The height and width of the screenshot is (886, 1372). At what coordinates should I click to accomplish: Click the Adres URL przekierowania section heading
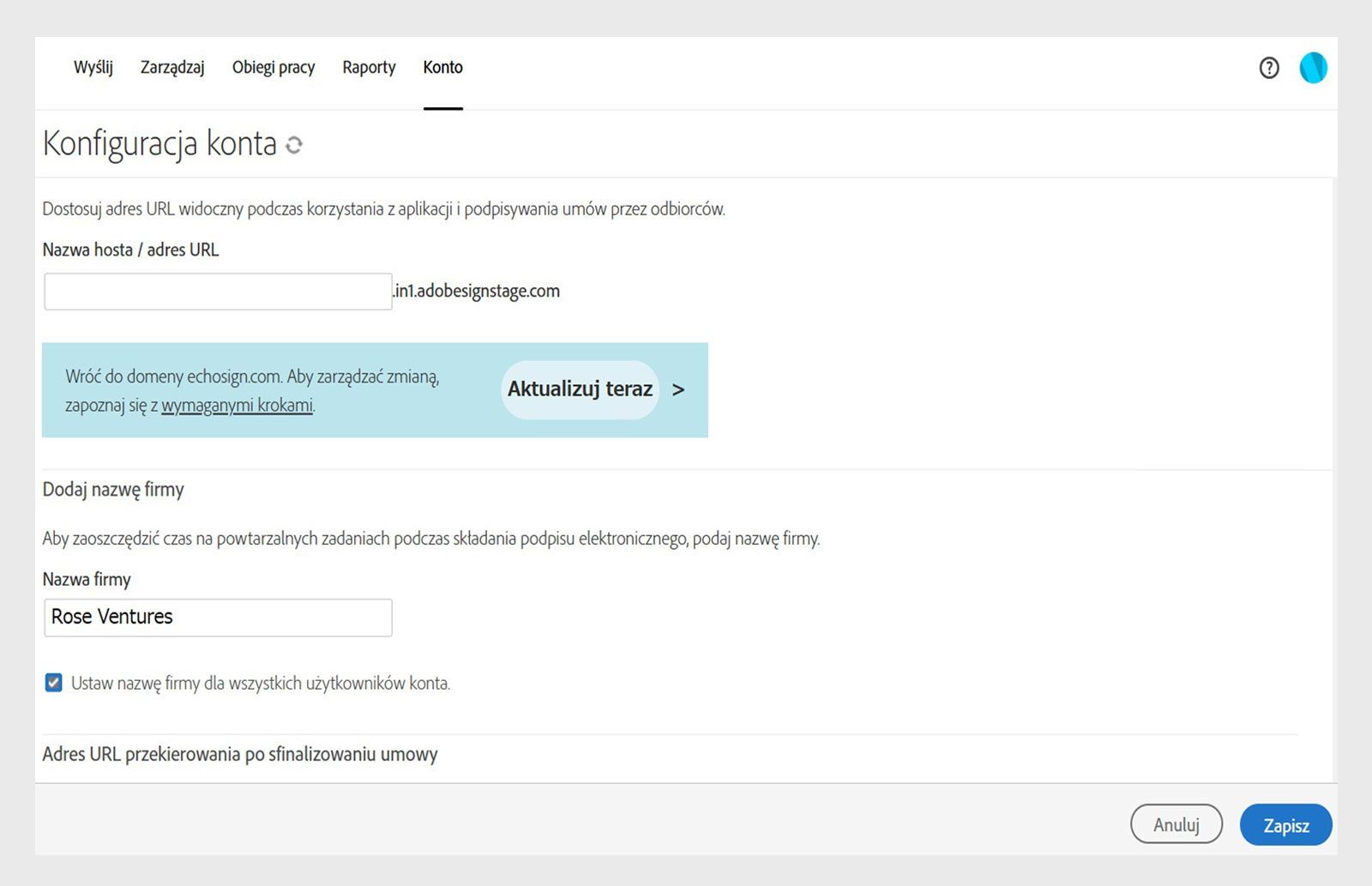tap(240, 754)
